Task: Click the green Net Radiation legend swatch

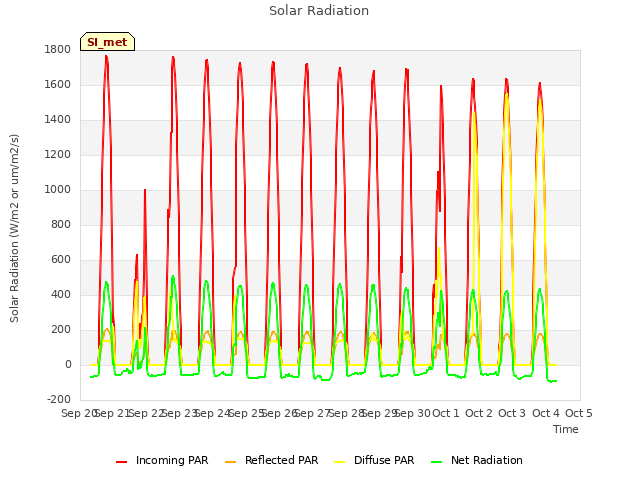Action: click(437, 462)
